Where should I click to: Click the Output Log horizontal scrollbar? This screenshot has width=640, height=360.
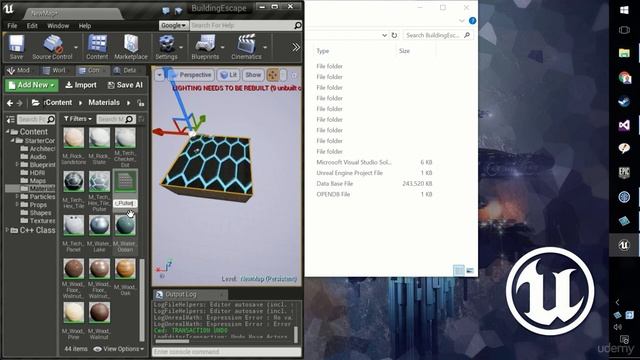[x=172, y=341]
